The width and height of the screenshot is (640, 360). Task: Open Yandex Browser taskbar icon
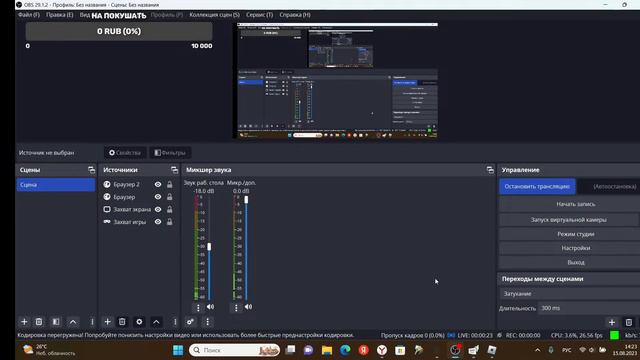pyautogui.click(x=382, y=350)
